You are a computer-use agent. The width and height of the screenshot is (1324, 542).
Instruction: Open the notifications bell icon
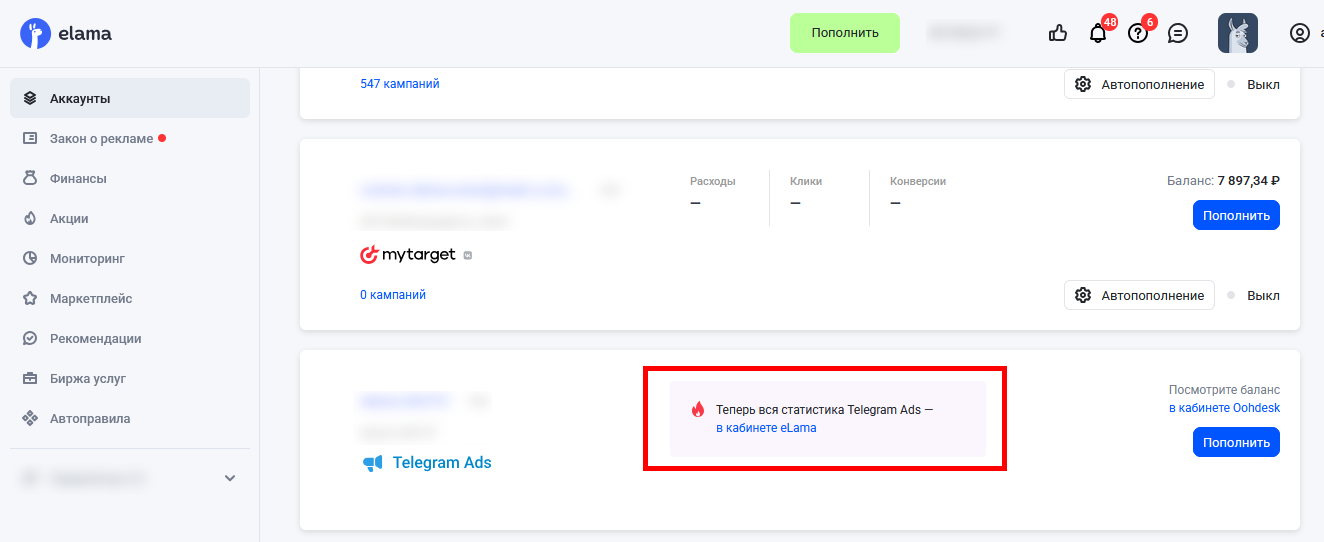click(1098, 33)
